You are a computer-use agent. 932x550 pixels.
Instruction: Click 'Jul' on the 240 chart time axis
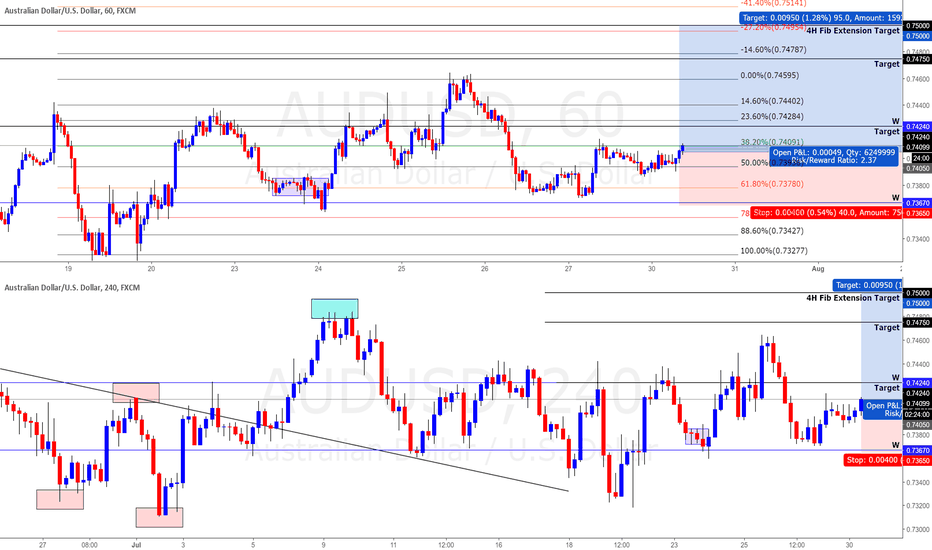point(136,544)
